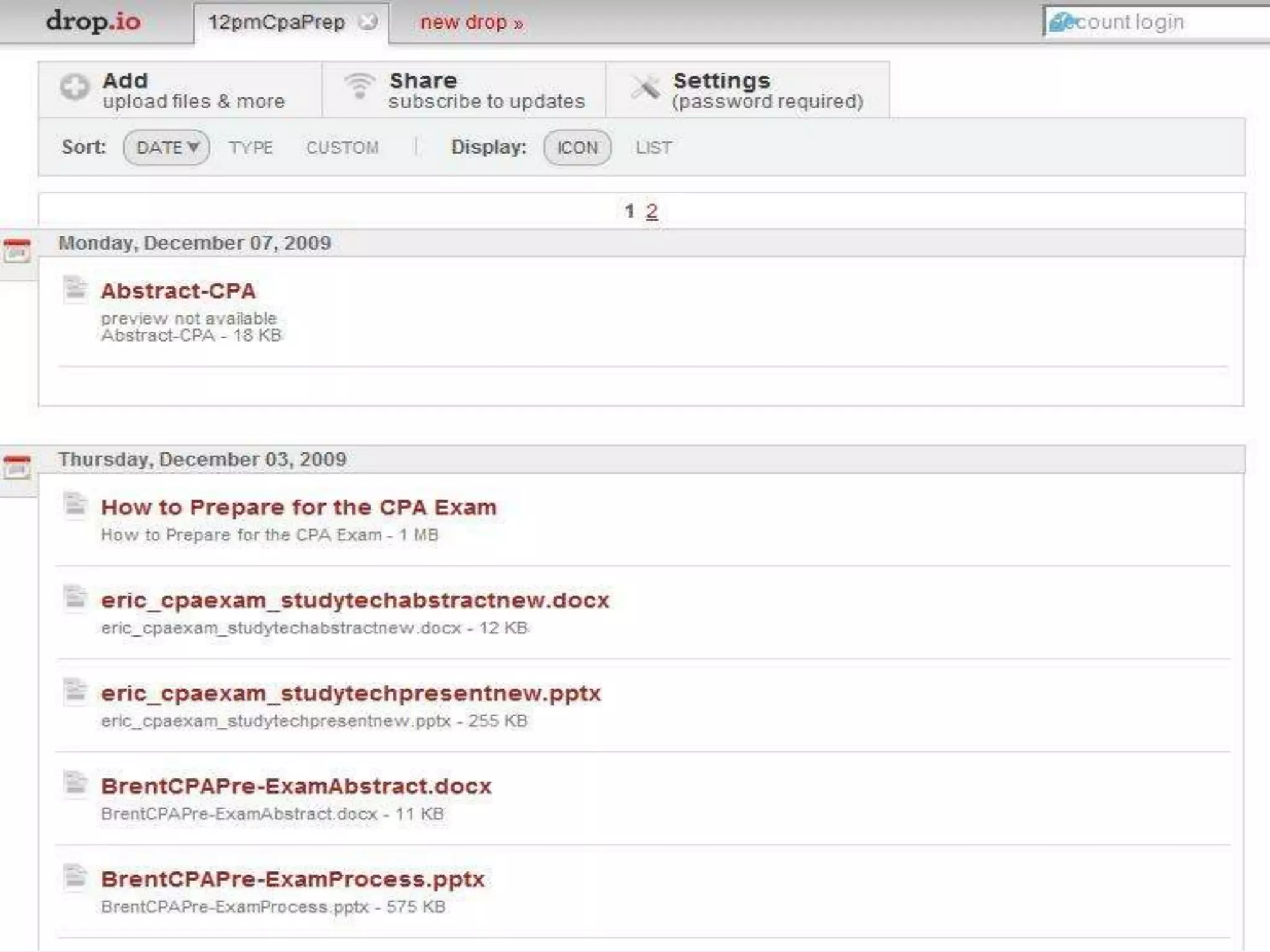Click the Monday December 07 calendar icon
1270x952 pixels.
(x=17, y=250)
